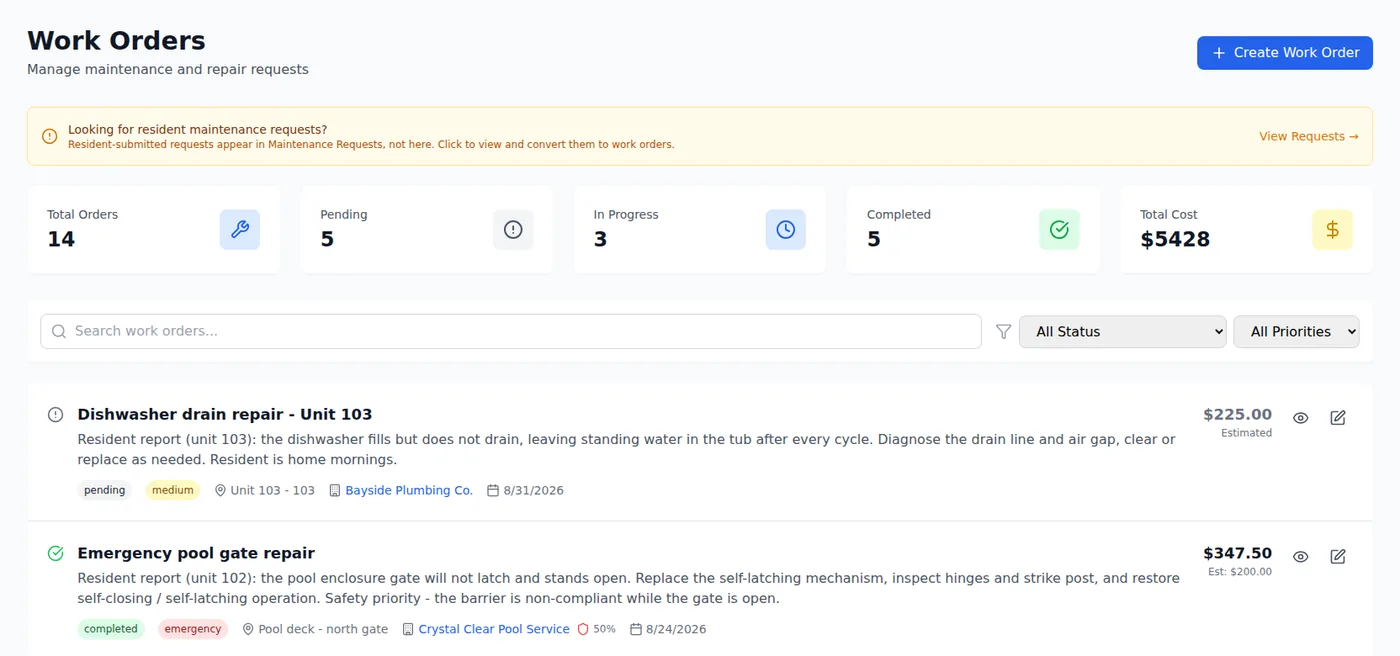The image size is (1400, 656).
Task: Click the completed status badge
Action: pos(111,630)
